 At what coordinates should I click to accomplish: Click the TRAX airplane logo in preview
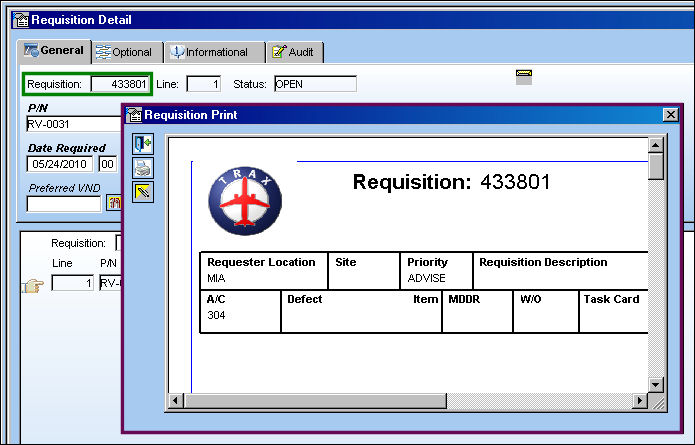(x=245, y=201)
